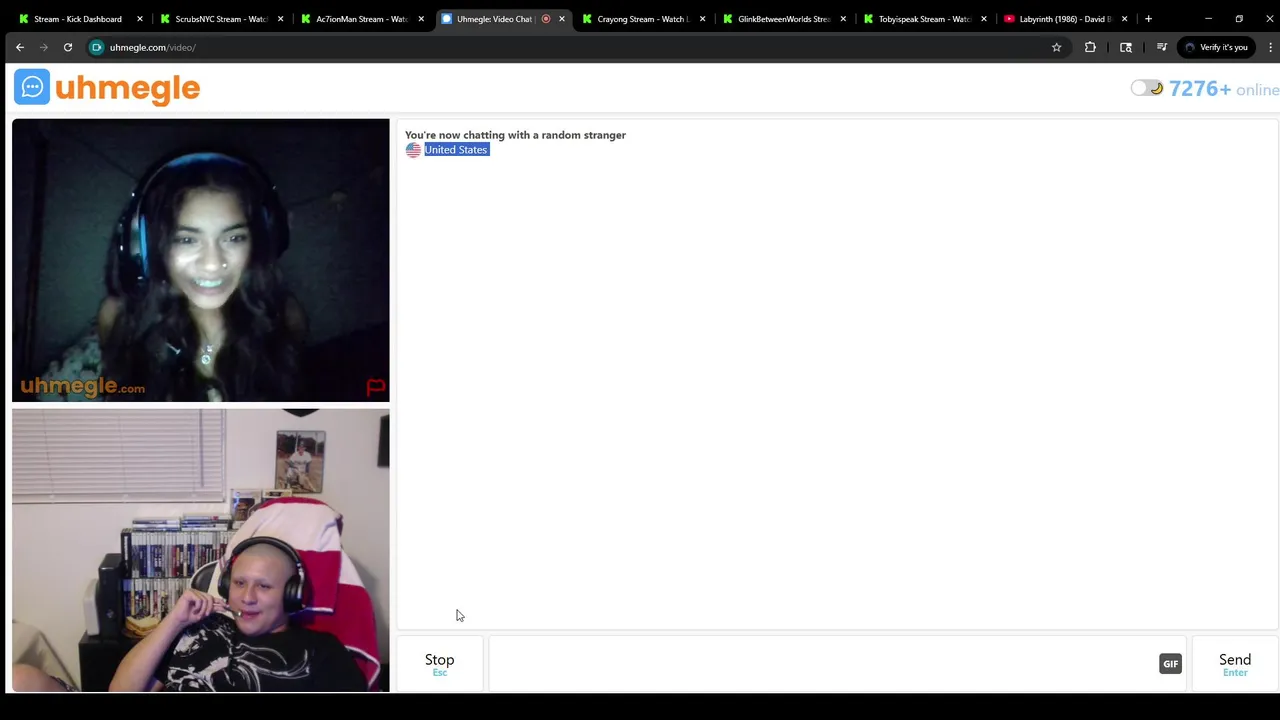Open GlinkBetweenWorlds Stream tab

[x=783, y=19]
